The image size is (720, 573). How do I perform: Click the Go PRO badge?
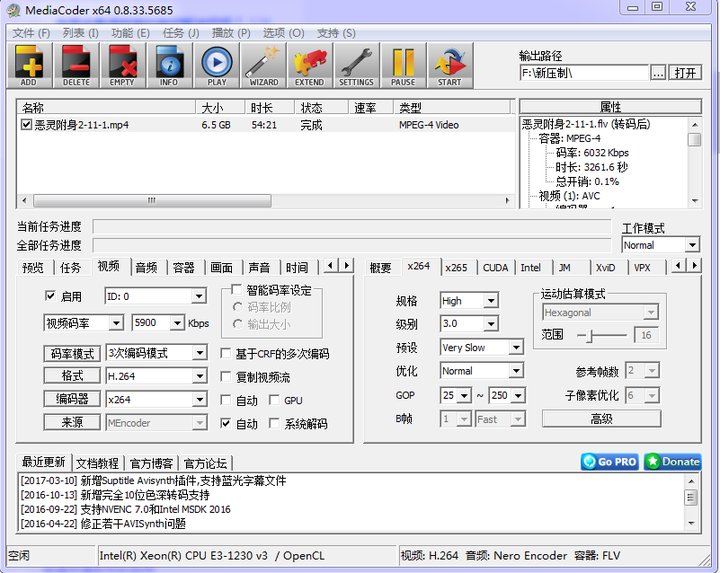tap(611, 461)
